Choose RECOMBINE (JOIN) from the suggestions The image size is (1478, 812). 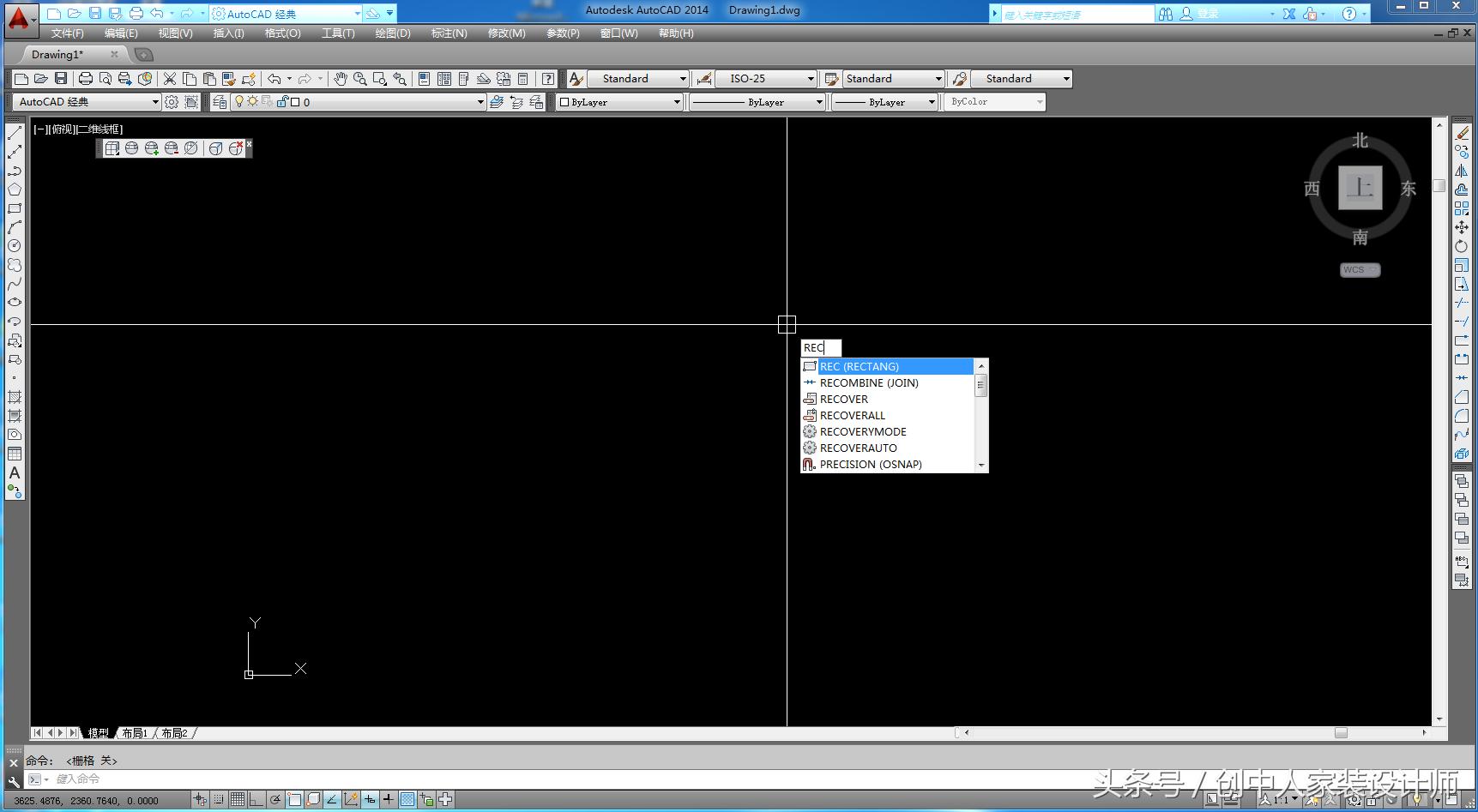coord(888,383)
